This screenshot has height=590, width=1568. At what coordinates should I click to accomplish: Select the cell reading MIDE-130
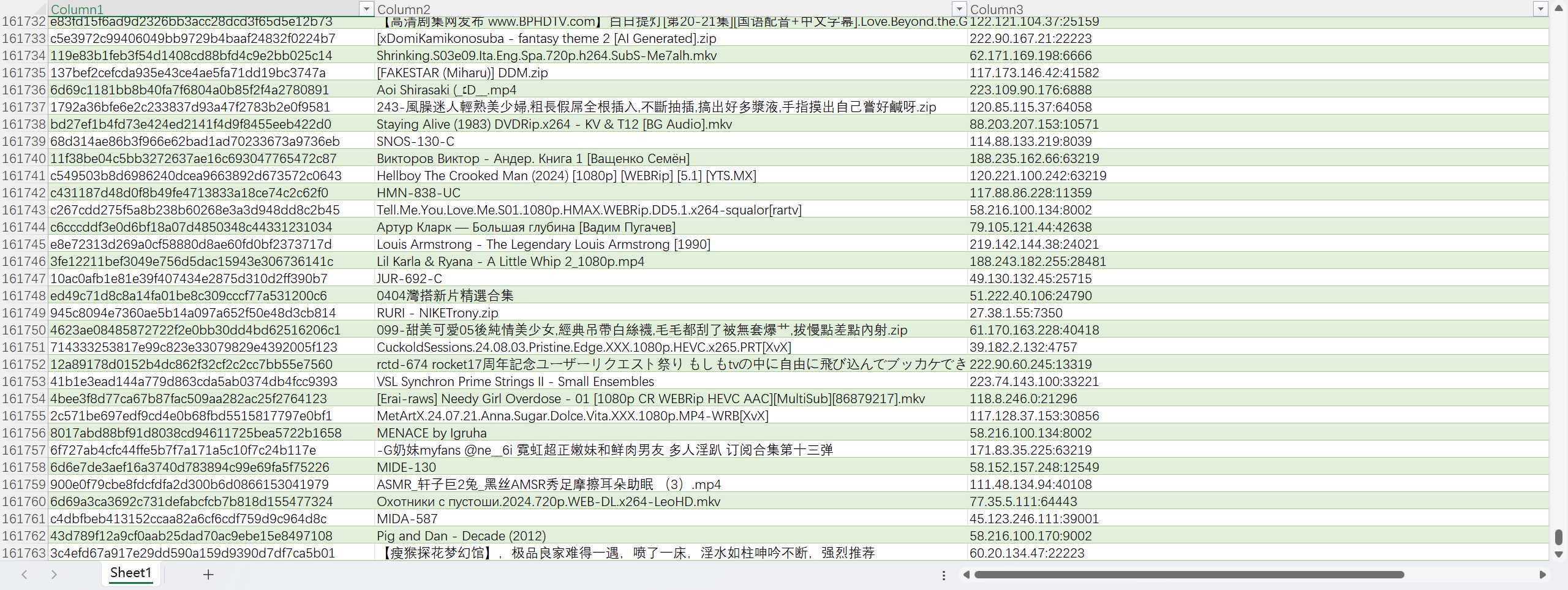point(671,467)
